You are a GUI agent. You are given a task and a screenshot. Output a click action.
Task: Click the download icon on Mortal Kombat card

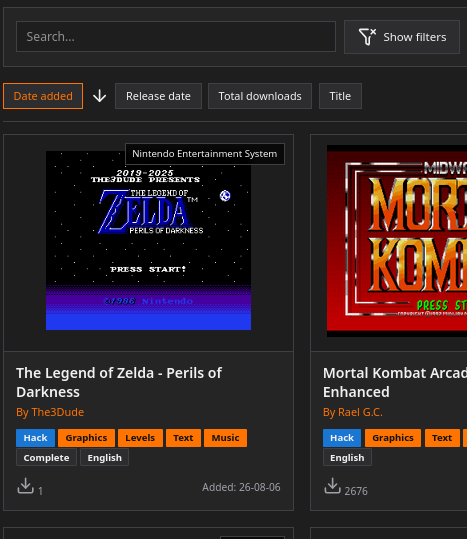coord(332,486)
